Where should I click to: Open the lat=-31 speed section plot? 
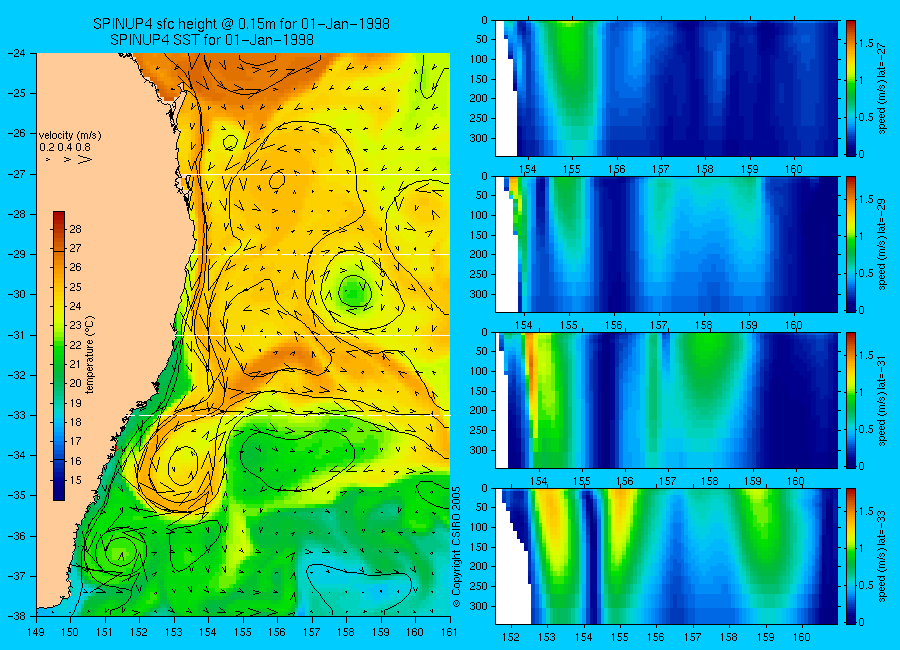(x=666, y=400)
